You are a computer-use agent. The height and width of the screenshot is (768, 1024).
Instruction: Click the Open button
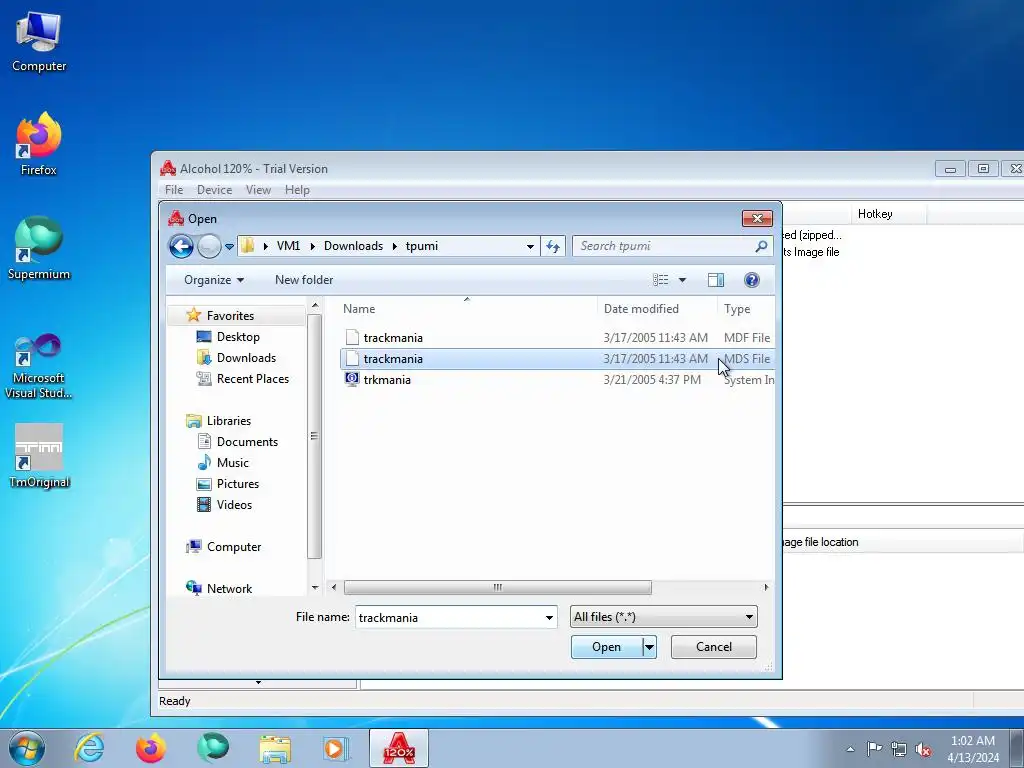tap(606, 647)
